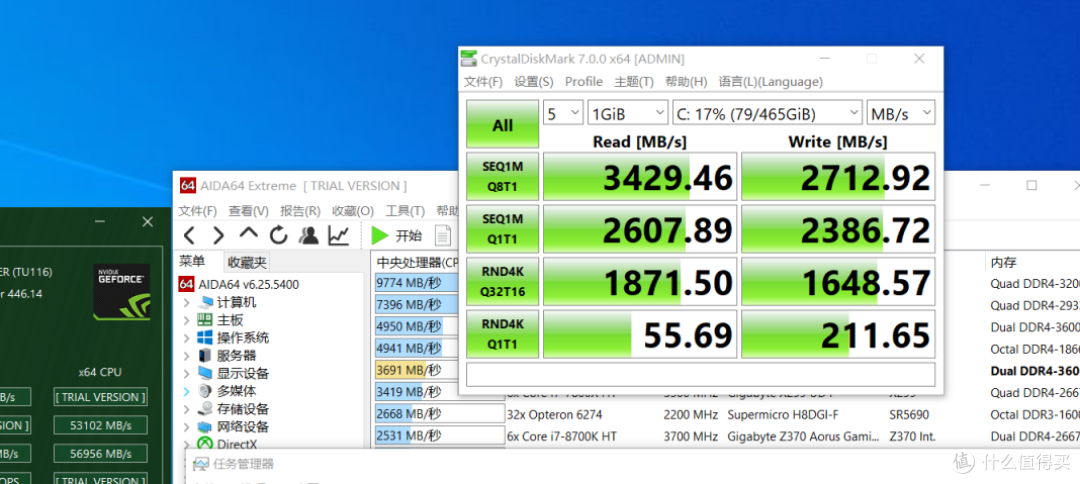Click the Gigabyte Z370 Aorus Gami... cell
Viewport: 1080px width, 484px height.
pos(803,436)
